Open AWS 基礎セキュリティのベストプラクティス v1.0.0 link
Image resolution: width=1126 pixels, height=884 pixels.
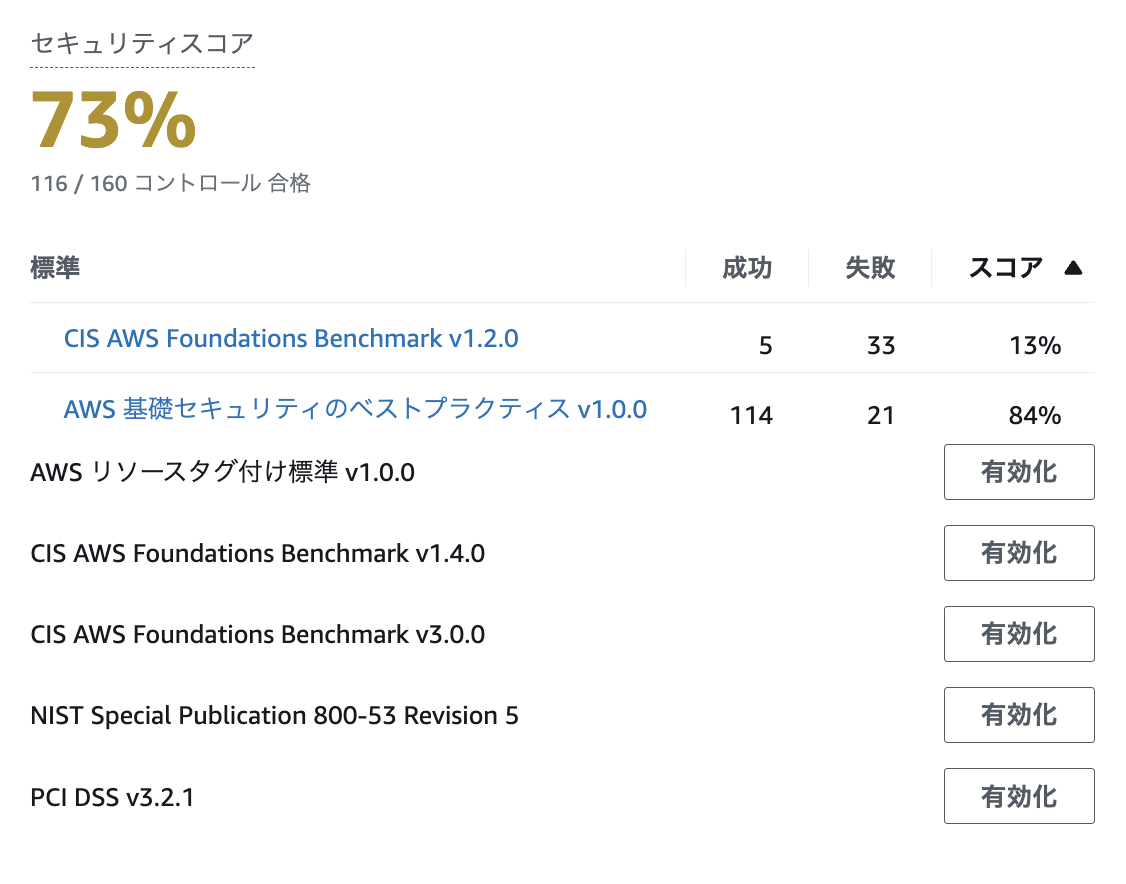(355, 409)
